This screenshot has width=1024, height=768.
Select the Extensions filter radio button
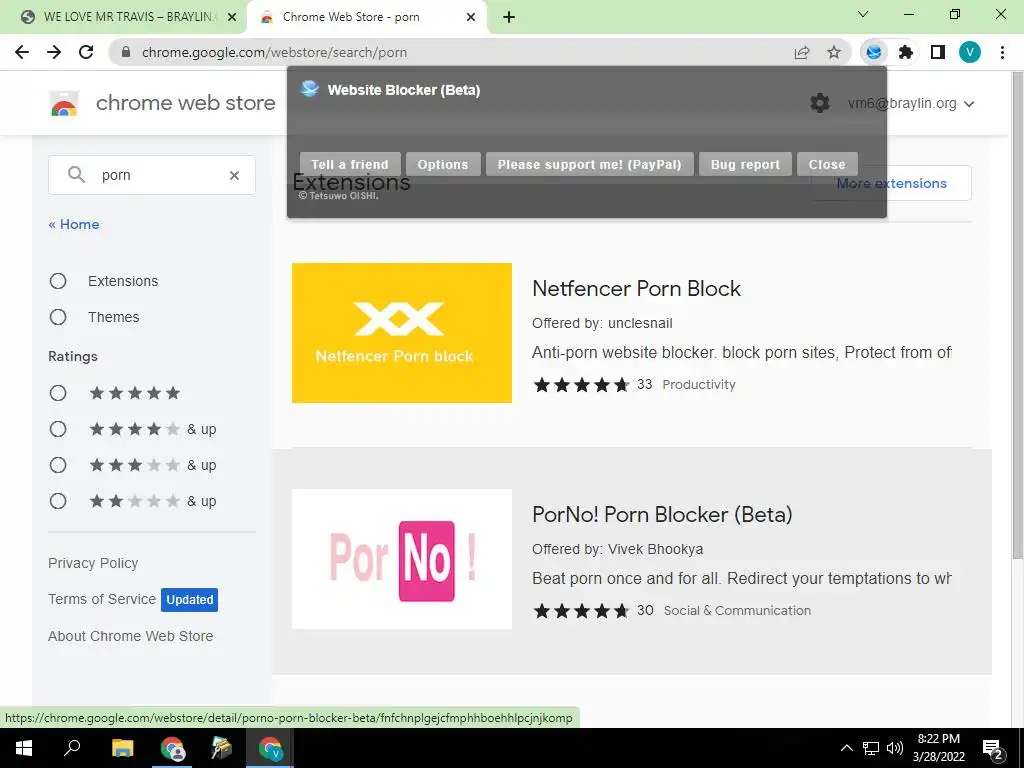[x=58, y=281]
